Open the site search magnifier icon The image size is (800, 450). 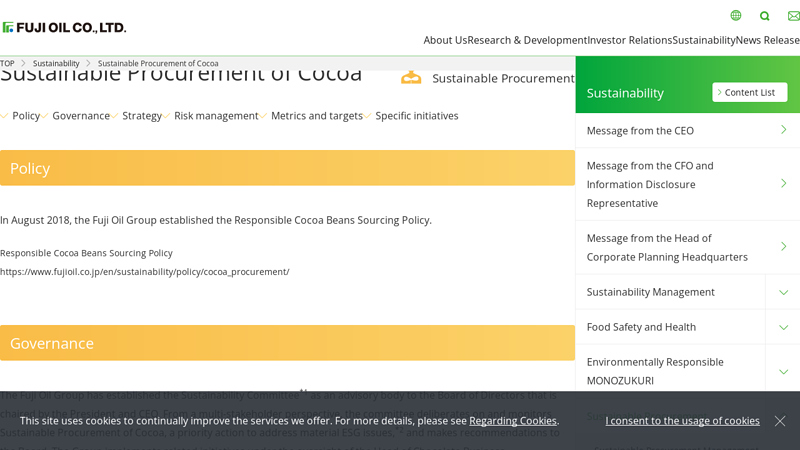(x=764, y=16)
